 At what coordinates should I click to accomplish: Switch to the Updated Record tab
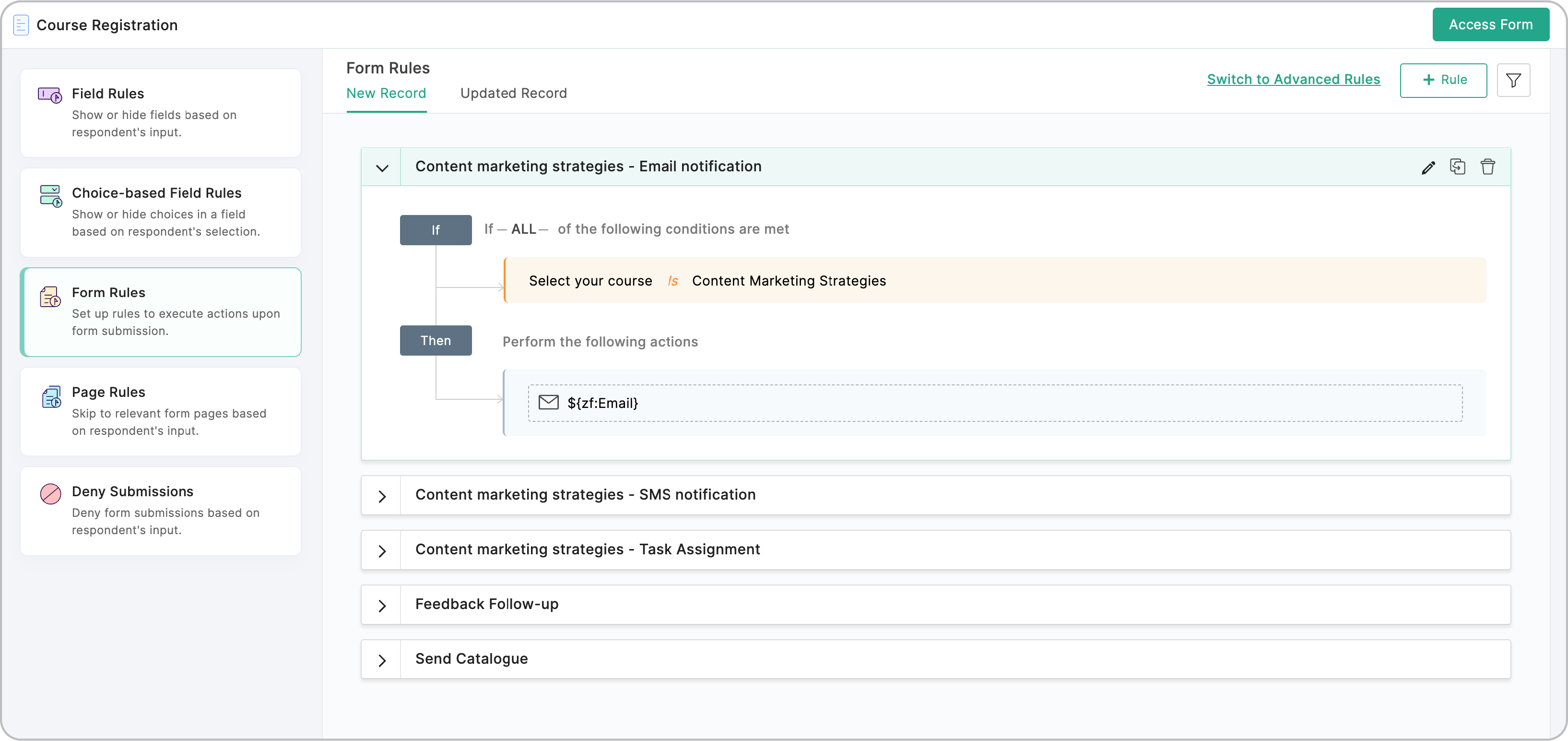pyautogui.click(x=513, y=93)
